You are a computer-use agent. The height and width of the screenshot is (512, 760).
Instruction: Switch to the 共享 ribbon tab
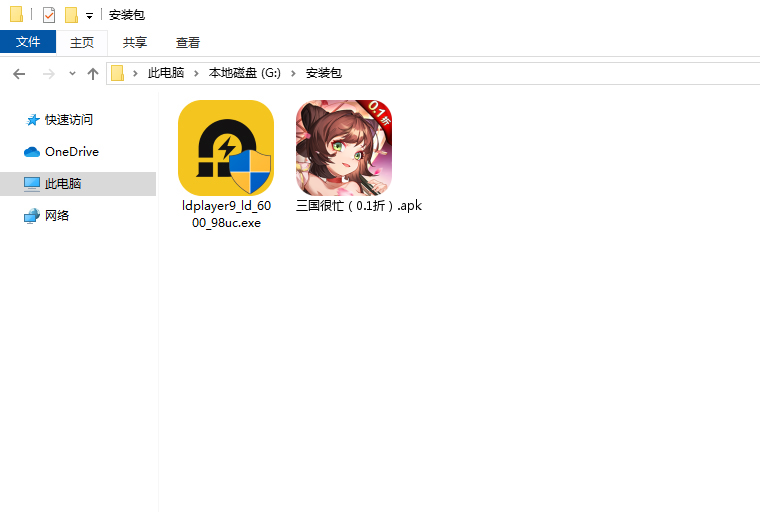pyautogui.click(x=135, y=43)
